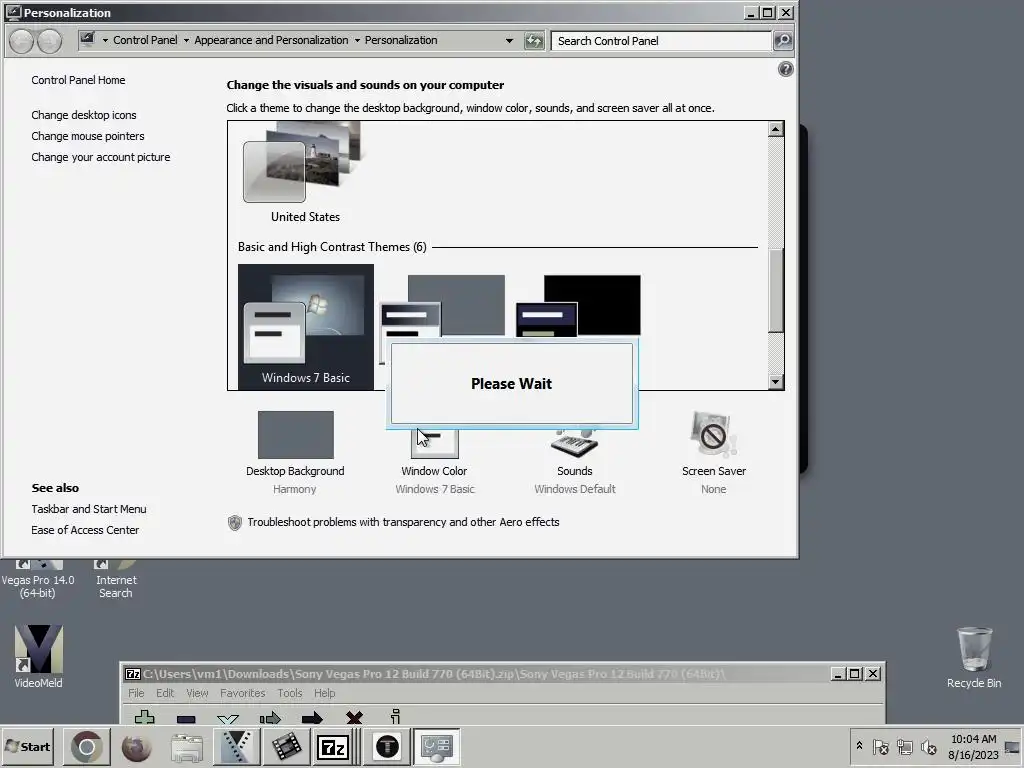Open the Recycle Bin desktop icon
This screenshot has width=1024, height=768.
click(x=974, y=657)
